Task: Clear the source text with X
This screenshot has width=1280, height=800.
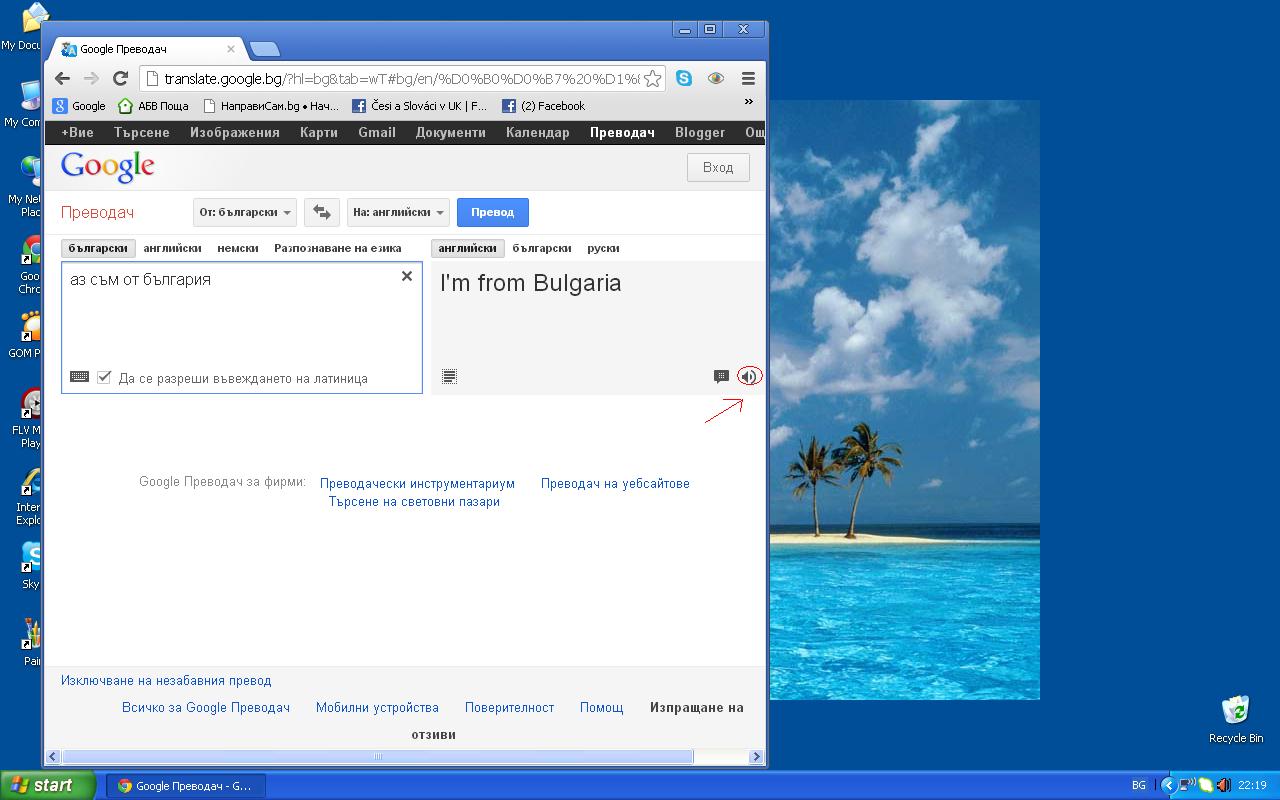Action: tap(407, 276)
